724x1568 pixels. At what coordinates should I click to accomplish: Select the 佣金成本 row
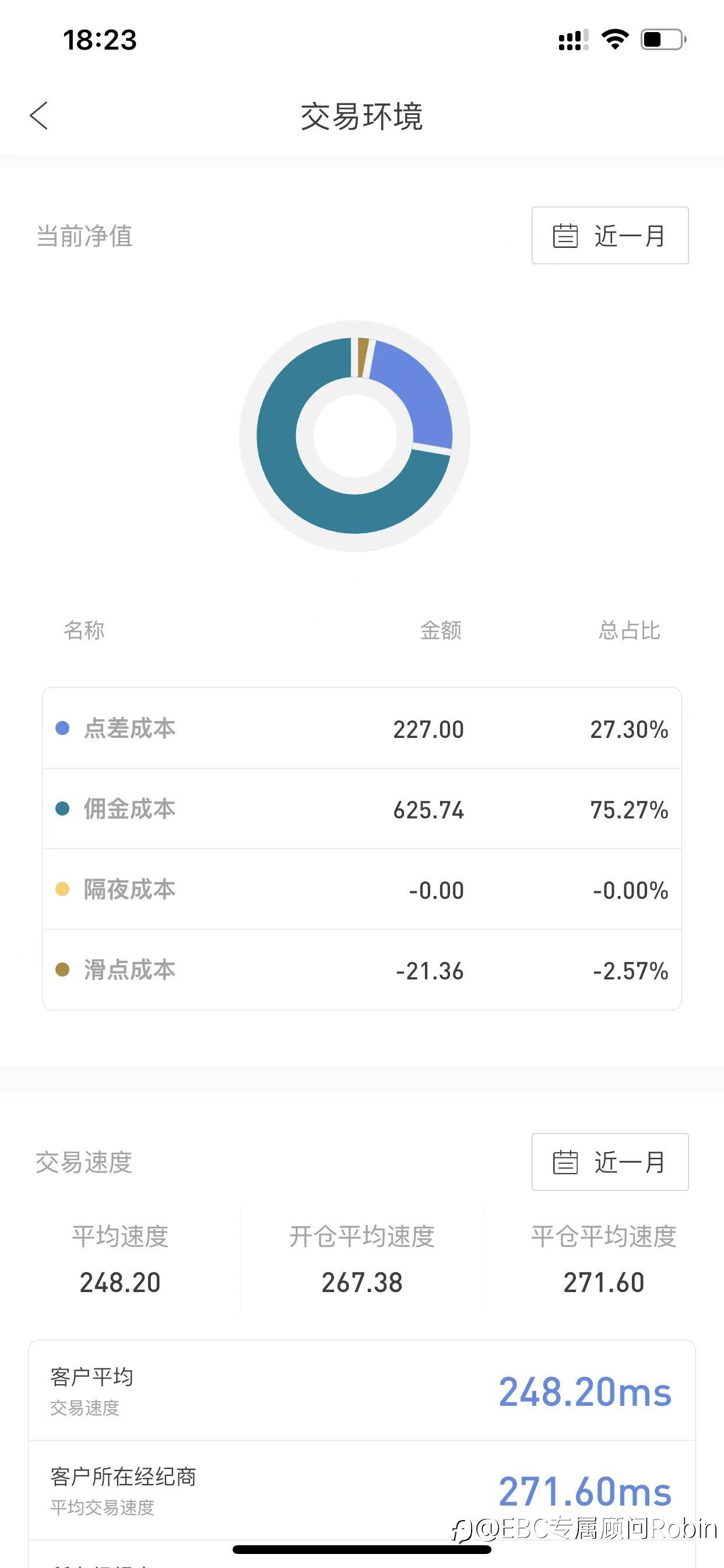[x=361, y=808]
